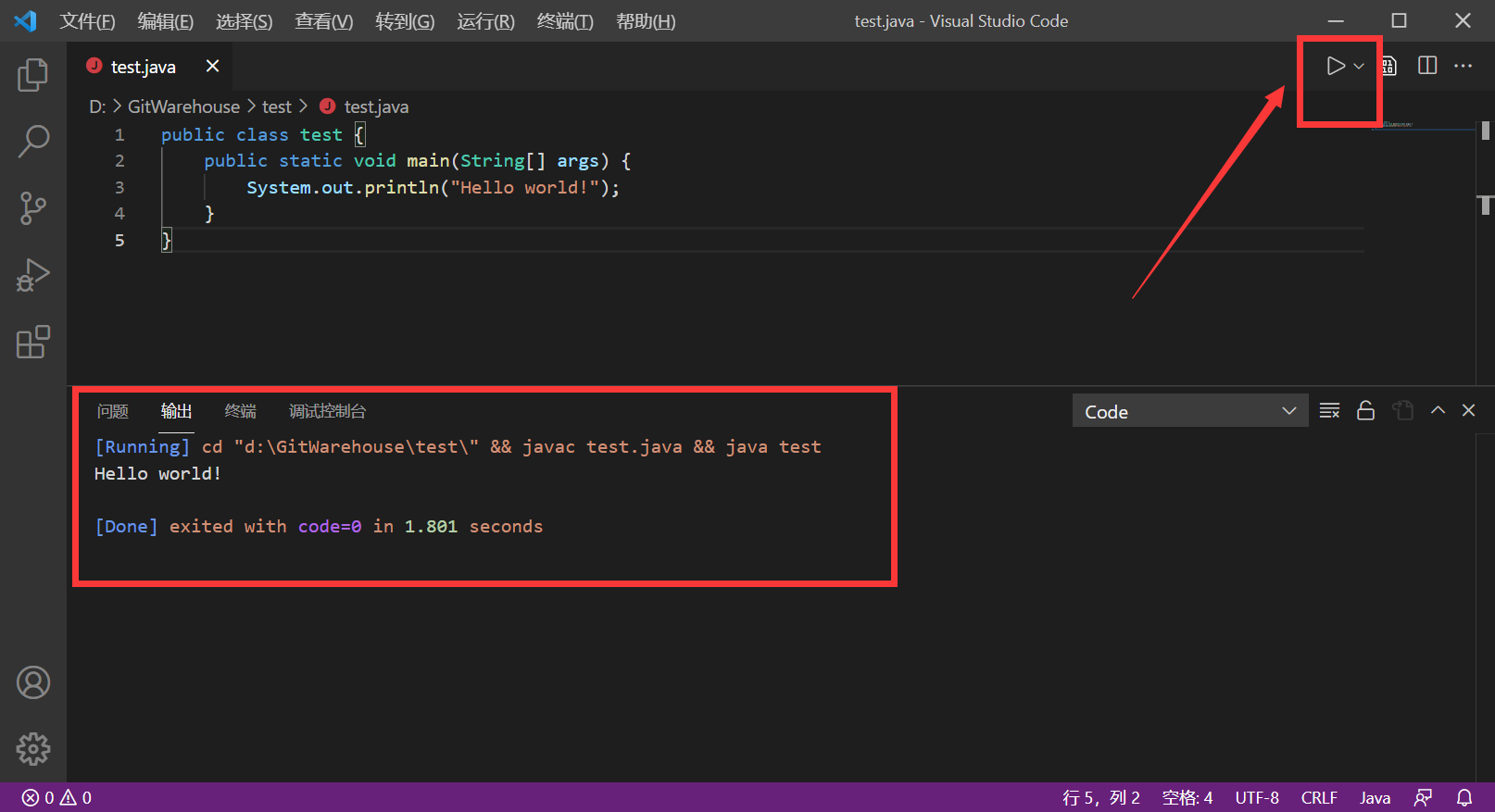The height and width of the screenshot is (812, 1495).
Task: Open notifications bell in status bar
Action: tap(1464, 797)
